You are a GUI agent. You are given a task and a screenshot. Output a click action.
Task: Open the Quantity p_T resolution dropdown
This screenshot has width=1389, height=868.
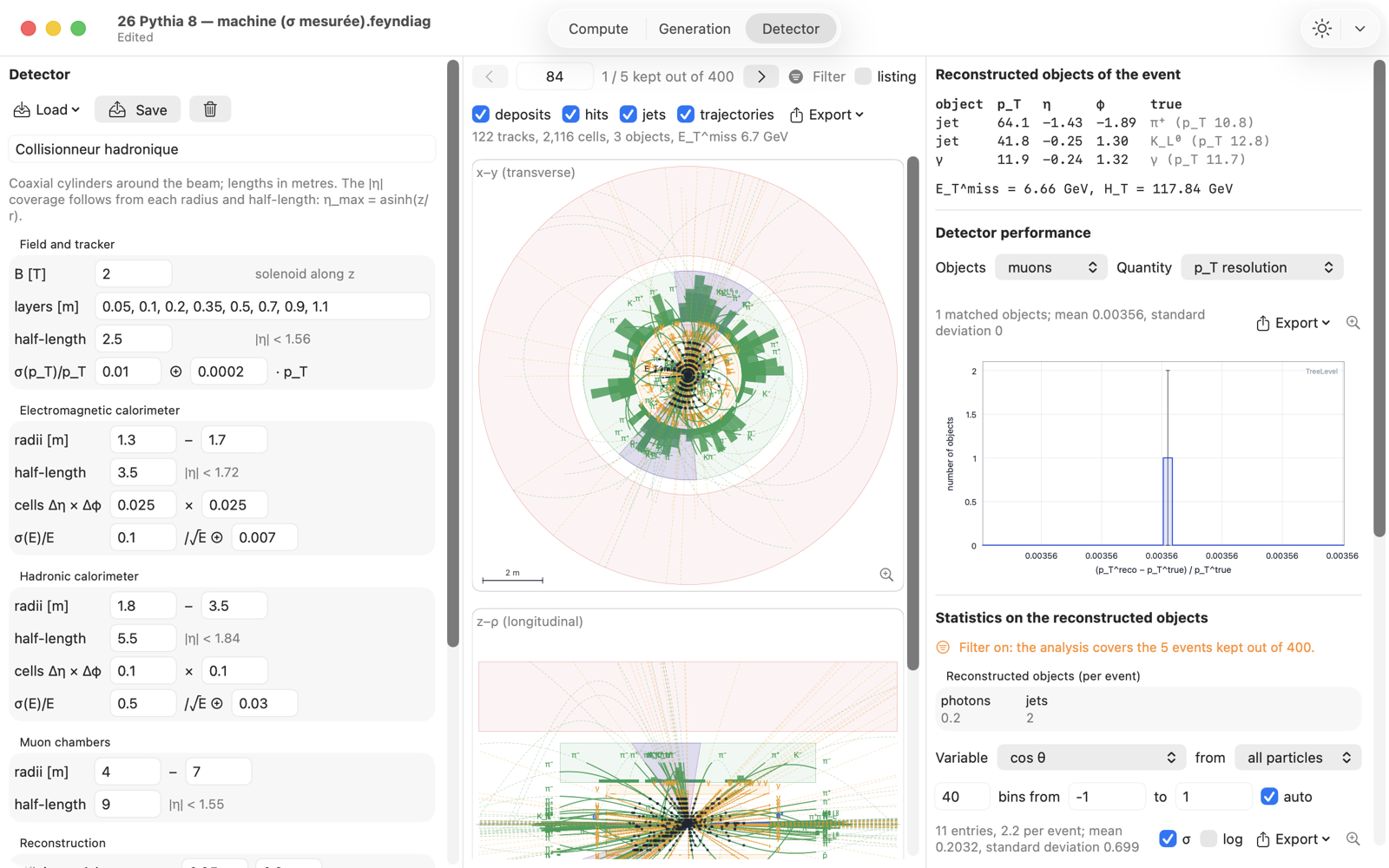(x=1262, y=267)
